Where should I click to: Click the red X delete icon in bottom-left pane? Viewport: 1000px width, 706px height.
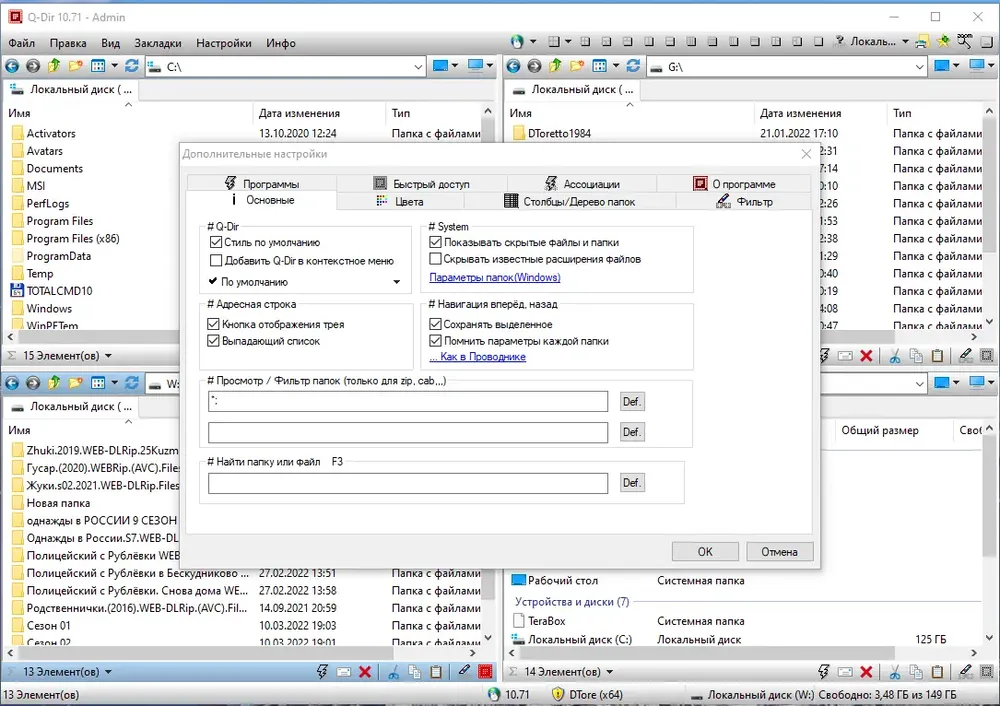[365, 672]
